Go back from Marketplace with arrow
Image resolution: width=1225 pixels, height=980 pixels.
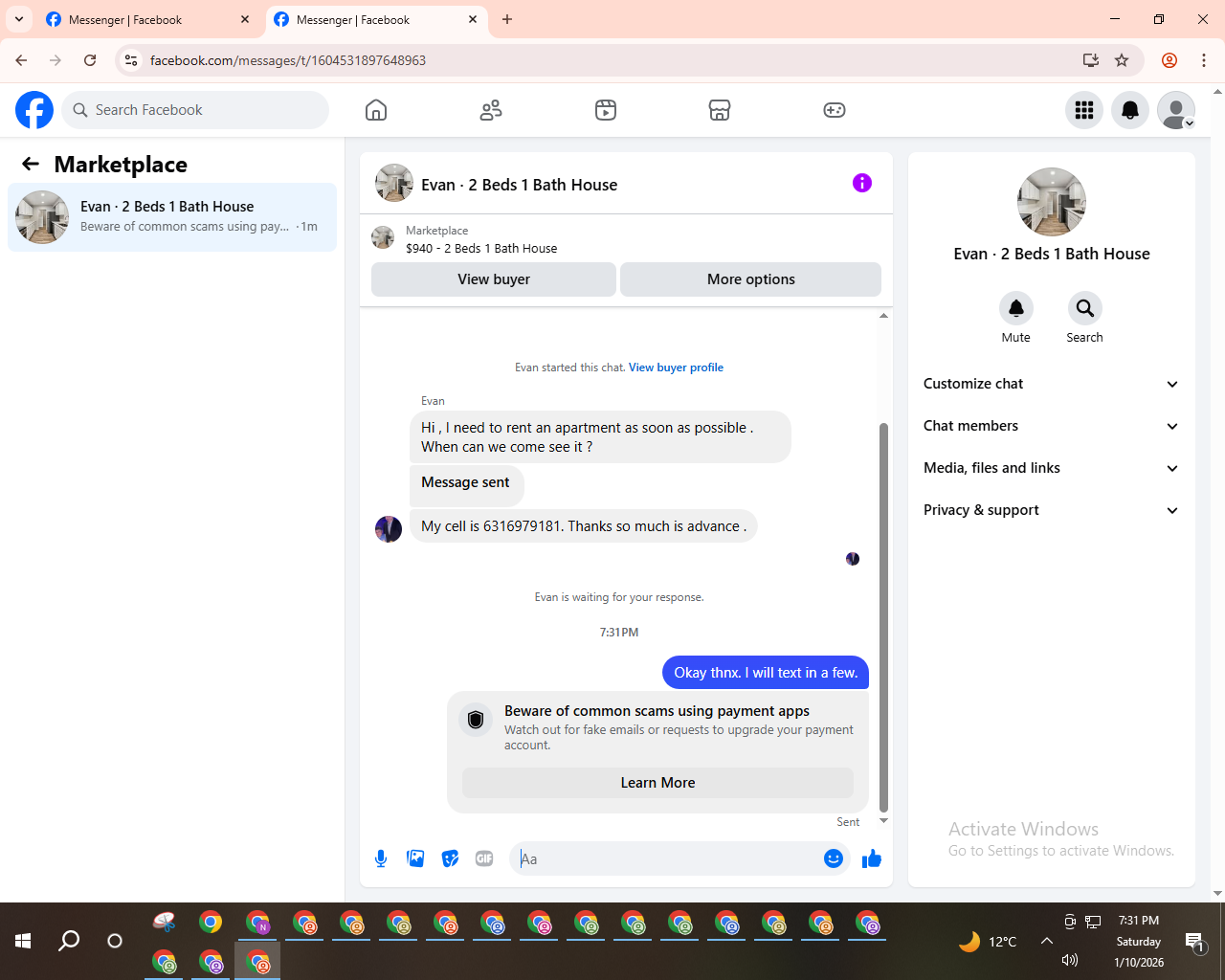point(31,164)
